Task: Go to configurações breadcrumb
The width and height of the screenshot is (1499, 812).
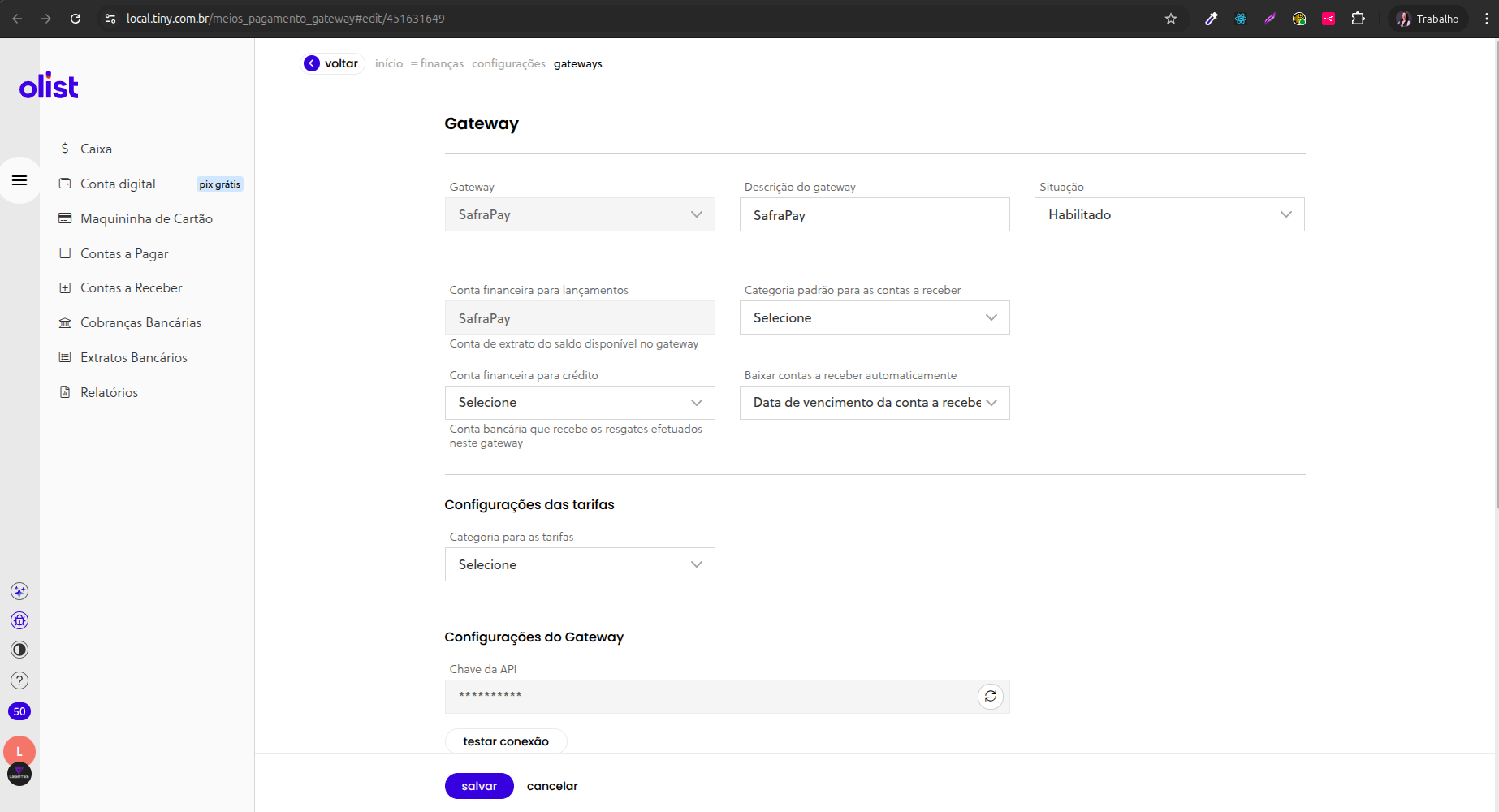Action: 508,63
